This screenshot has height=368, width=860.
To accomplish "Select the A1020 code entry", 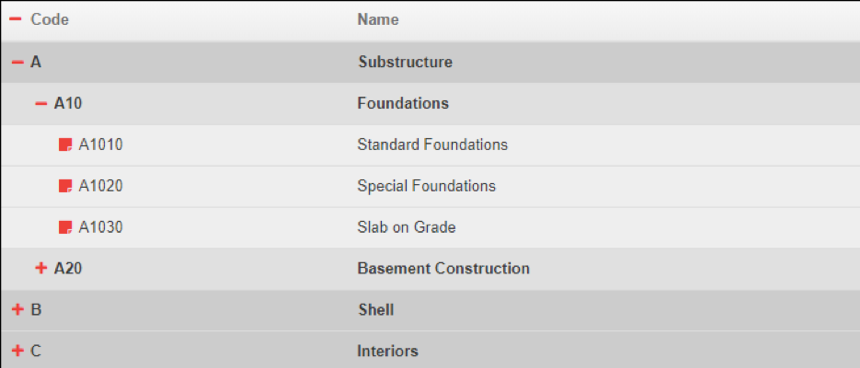I will pyautogui.click(x=101, y=186).
